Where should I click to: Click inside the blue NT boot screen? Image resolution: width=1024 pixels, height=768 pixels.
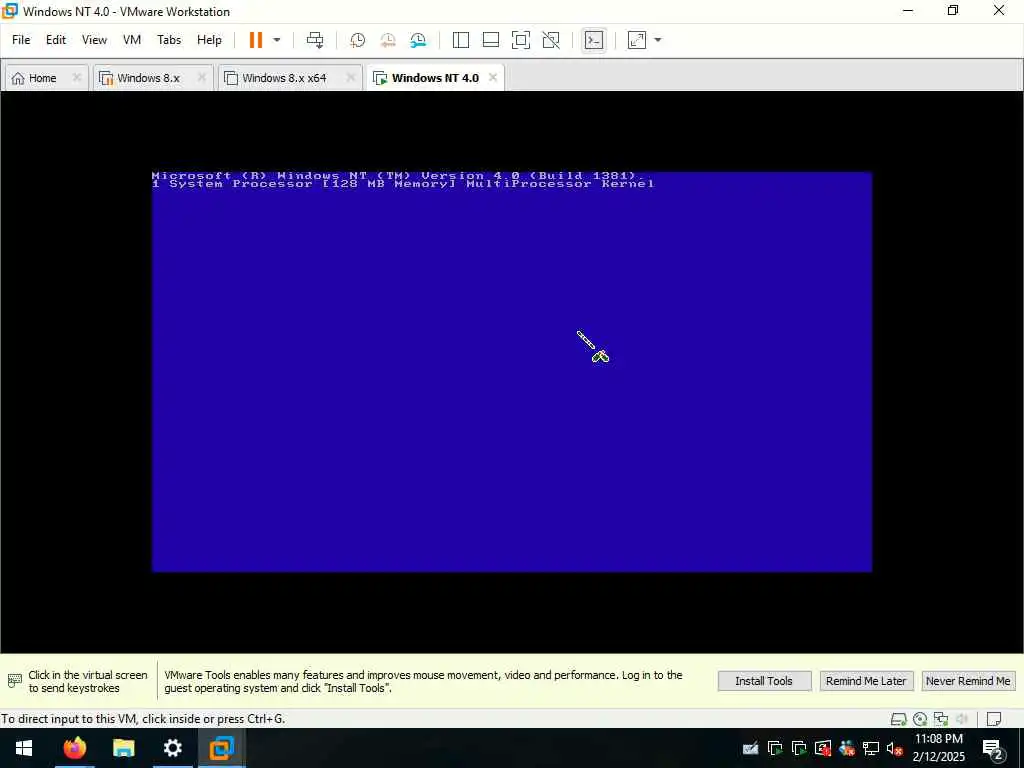coord(512,372)
